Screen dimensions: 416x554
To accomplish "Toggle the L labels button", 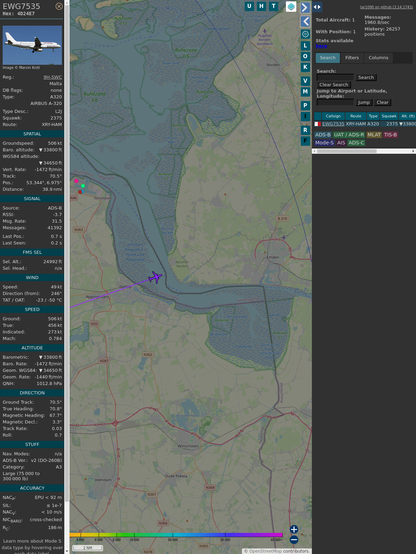I will click(x=305, y=46).
